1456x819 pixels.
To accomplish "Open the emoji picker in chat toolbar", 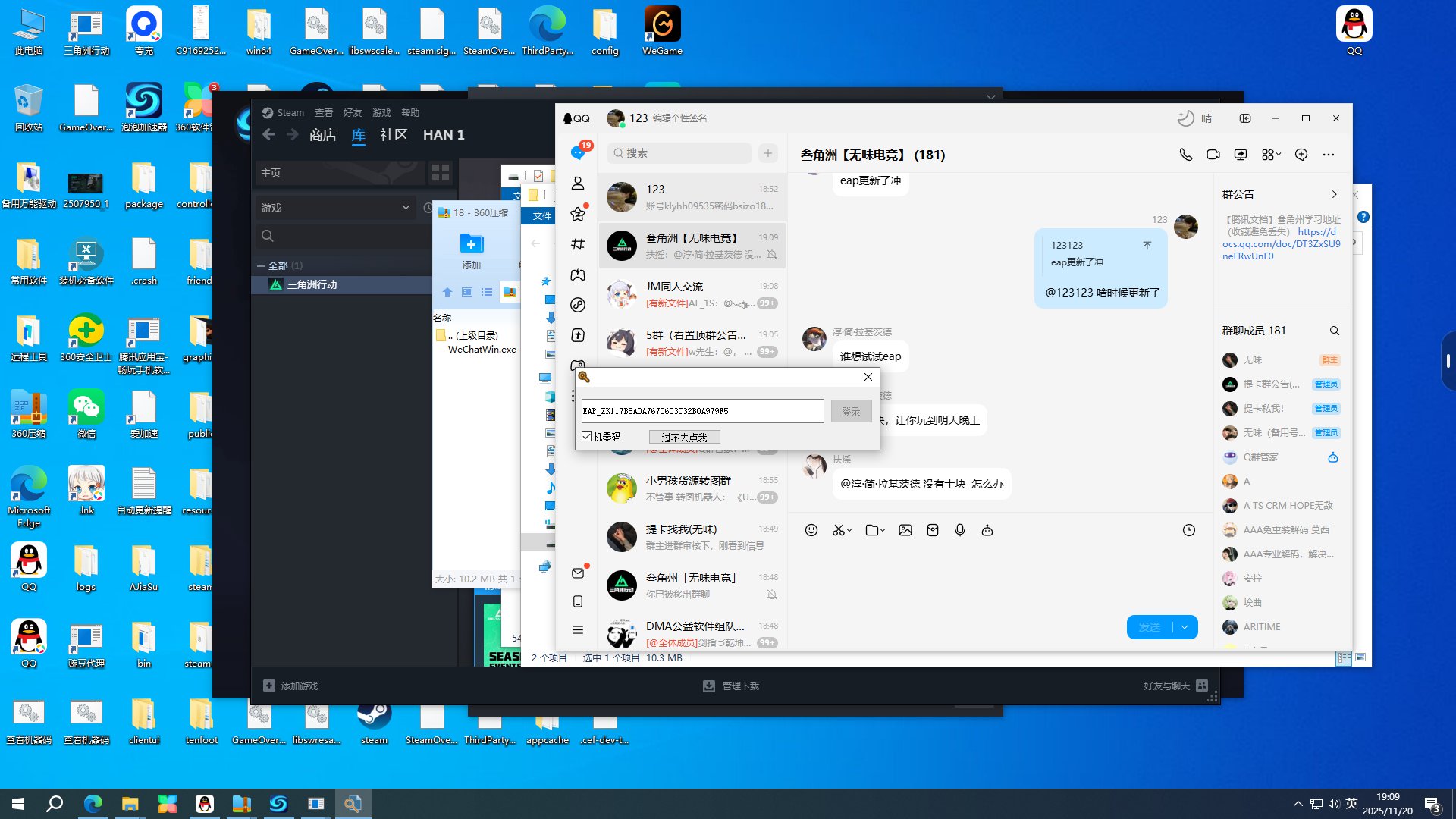I will 811,530.
